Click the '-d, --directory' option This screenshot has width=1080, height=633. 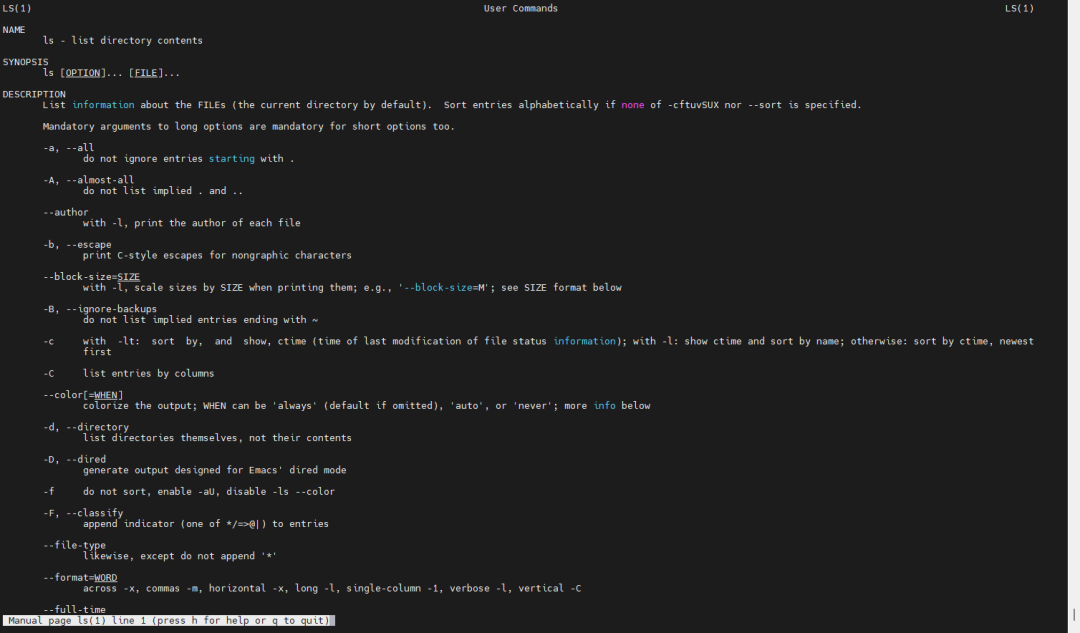point(85,427)
